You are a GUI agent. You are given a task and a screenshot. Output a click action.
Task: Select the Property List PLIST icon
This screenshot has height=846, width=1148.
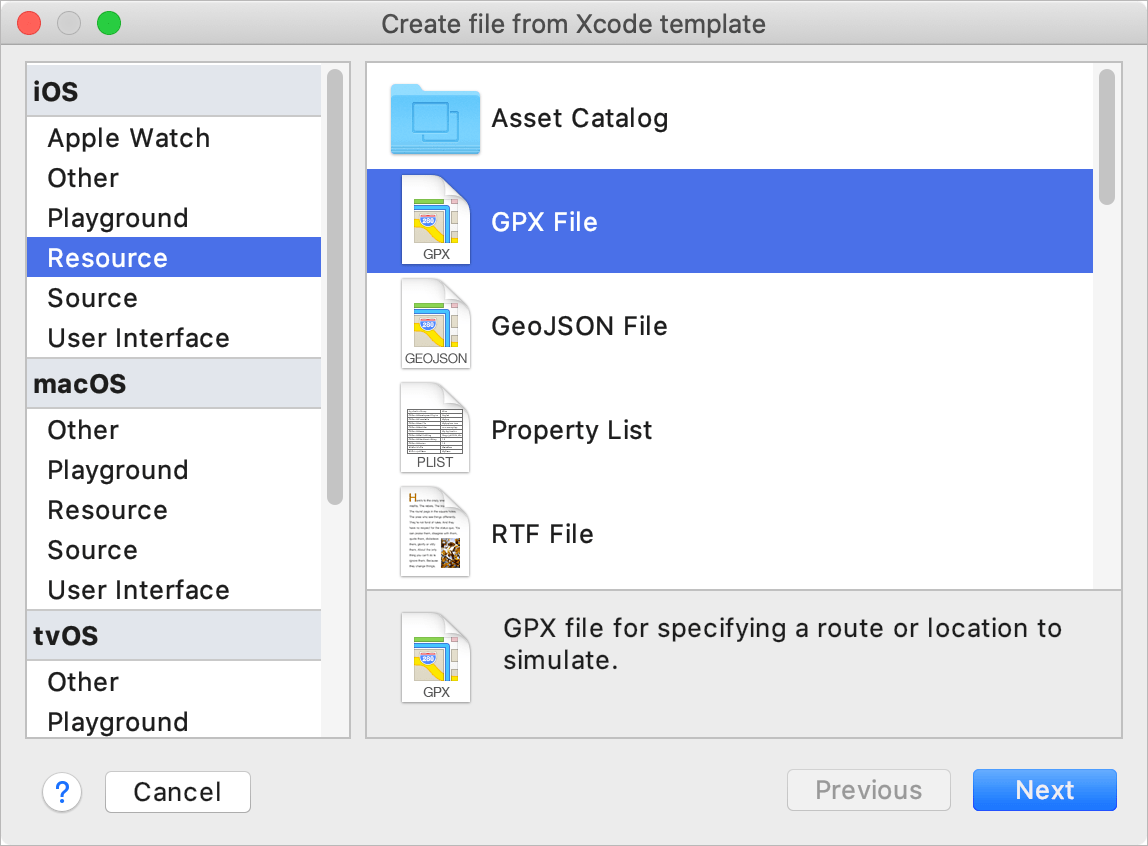point(435,428)
